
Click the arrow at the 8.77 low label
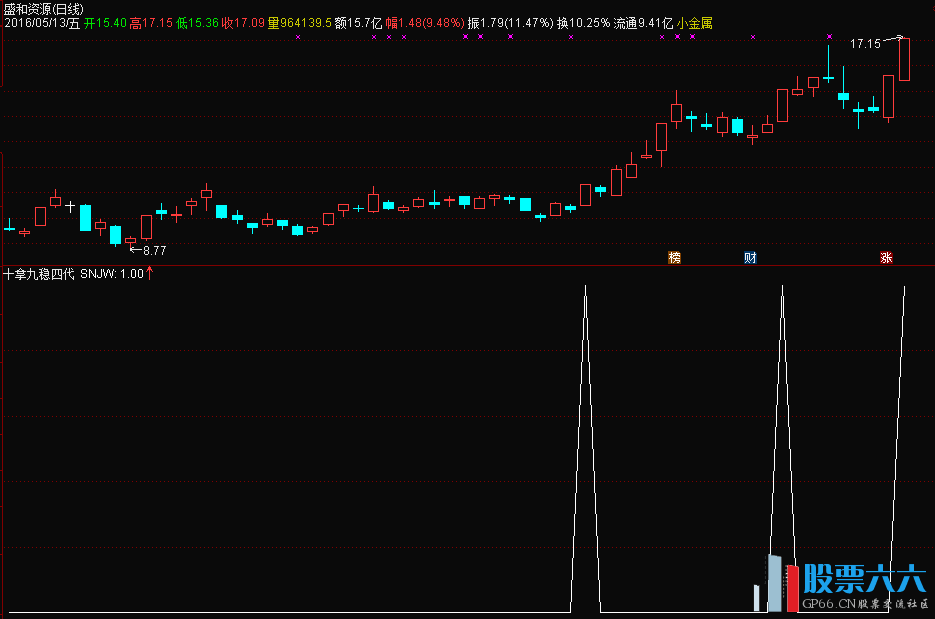coord(135,249)
